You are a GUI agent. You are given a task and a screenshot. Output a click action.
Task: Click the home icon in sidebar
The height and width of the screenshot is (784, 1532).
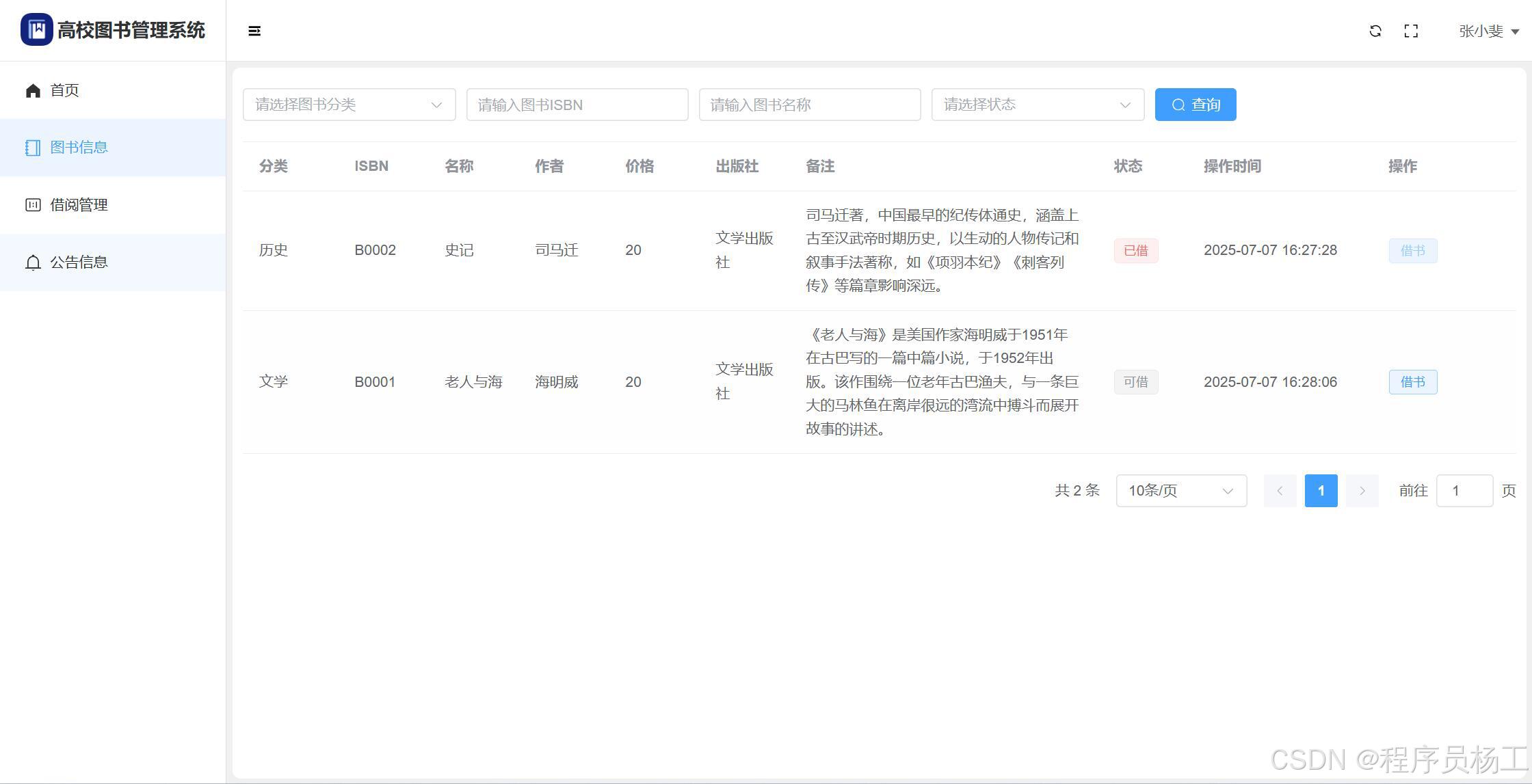click(x=33, y=90)
